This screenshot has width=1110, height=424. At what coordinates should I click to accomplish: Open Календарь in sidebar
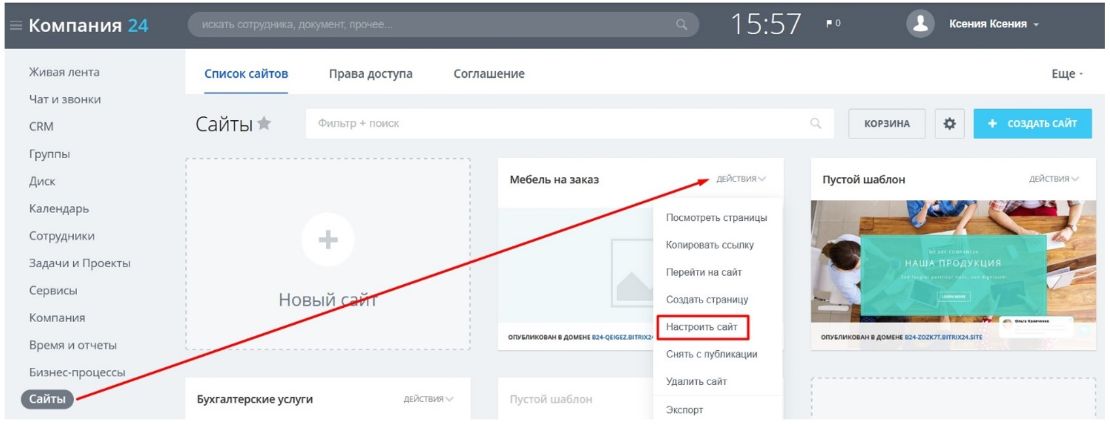(x=59, y=209)
